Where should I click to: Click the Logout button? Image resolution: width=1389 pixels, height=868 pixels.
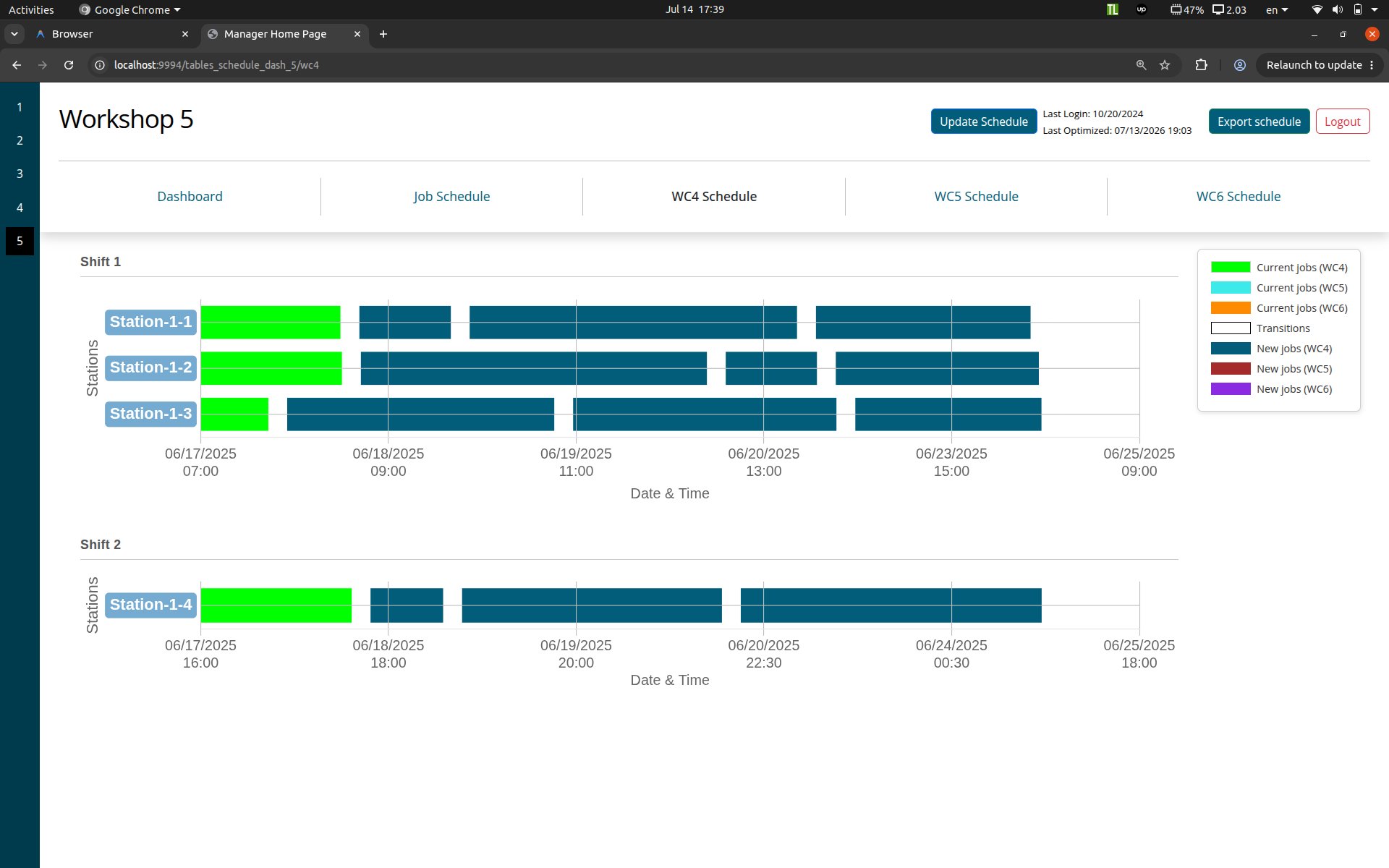(1343, 122)
